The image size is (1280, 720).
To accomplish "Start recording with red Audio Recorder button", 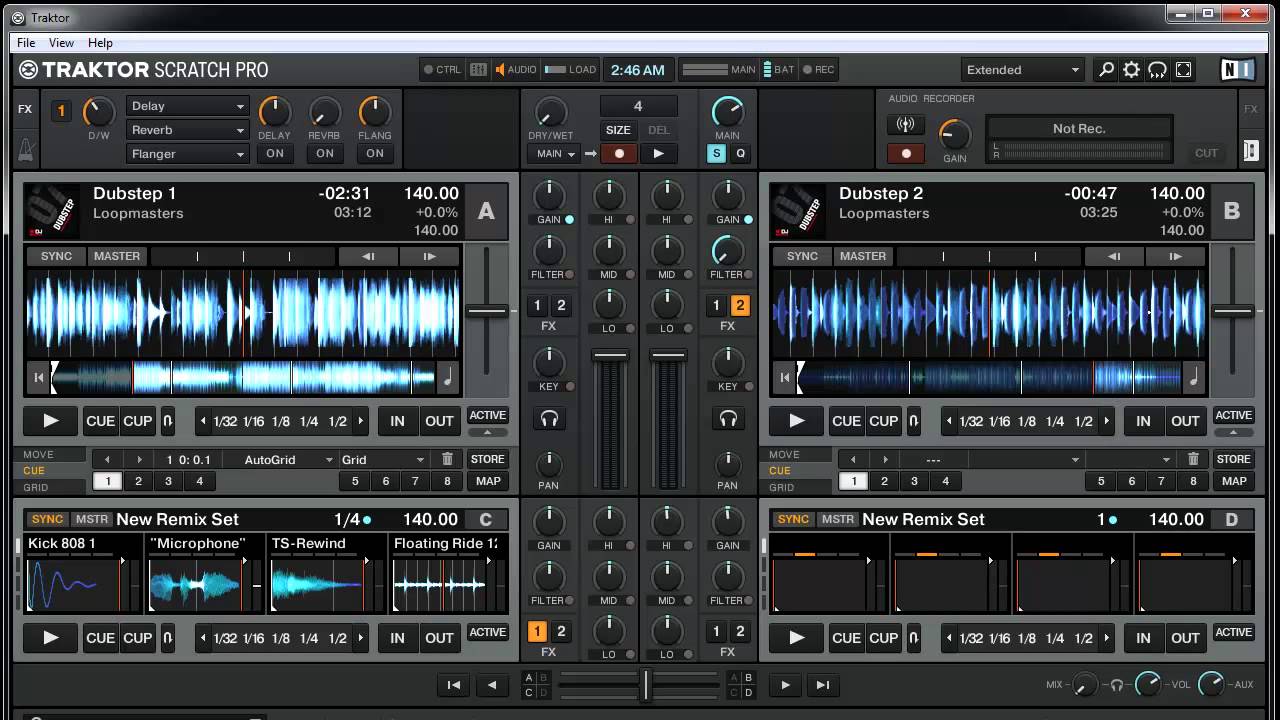I will click(x=905, y=154).
